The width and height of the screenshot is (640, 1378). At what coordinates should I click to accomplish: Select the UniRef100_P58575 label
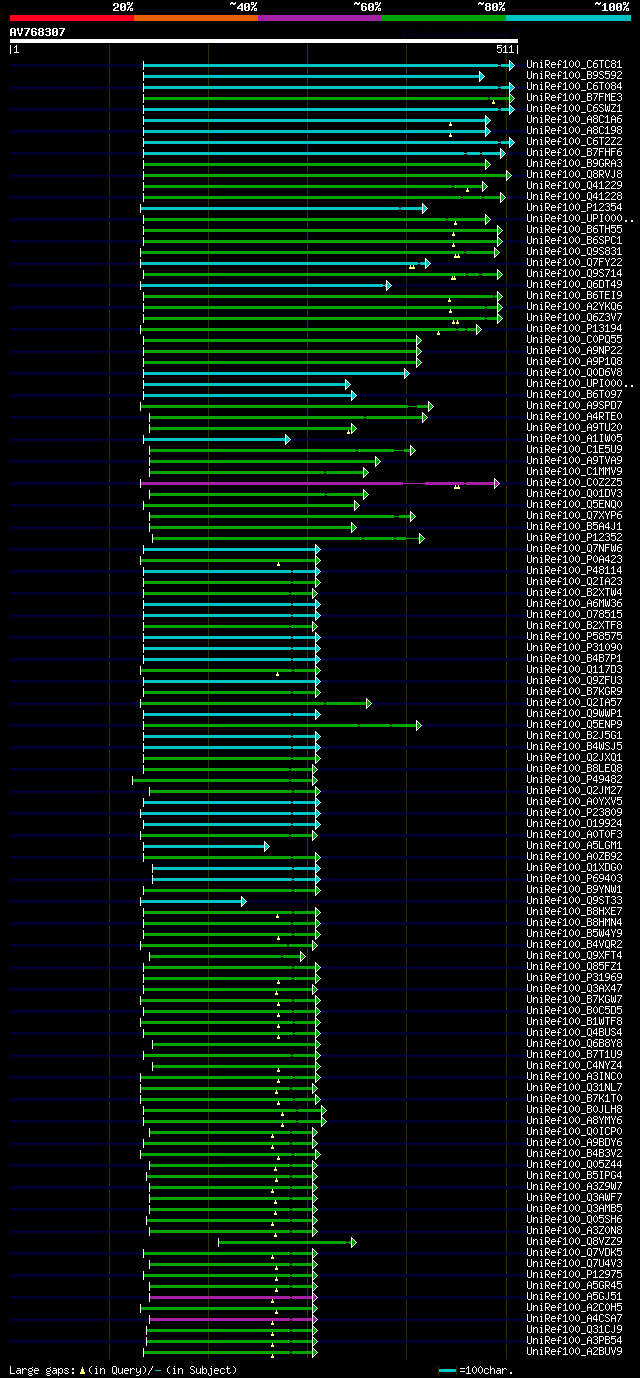(x=574, y=637)
